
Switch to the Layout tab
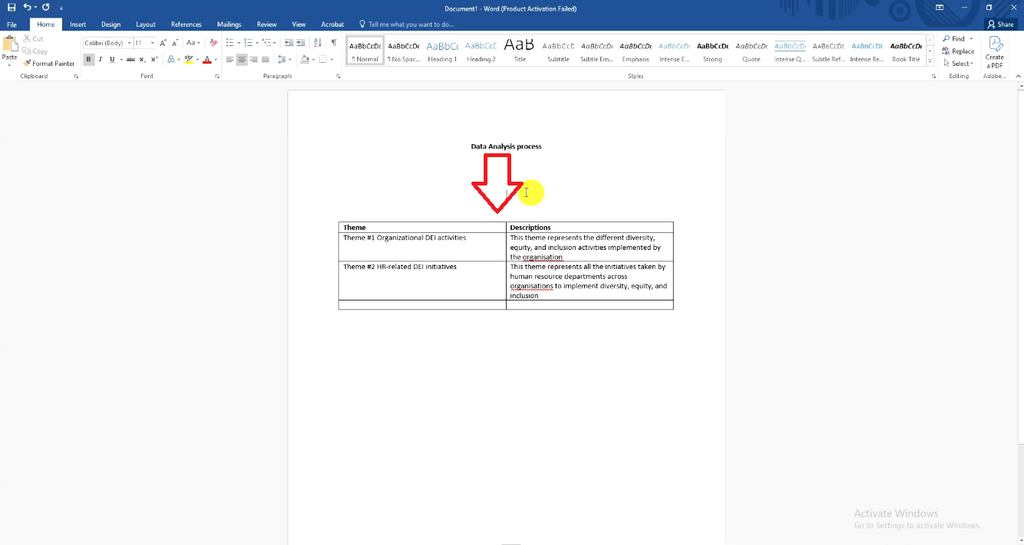(146, 24)
